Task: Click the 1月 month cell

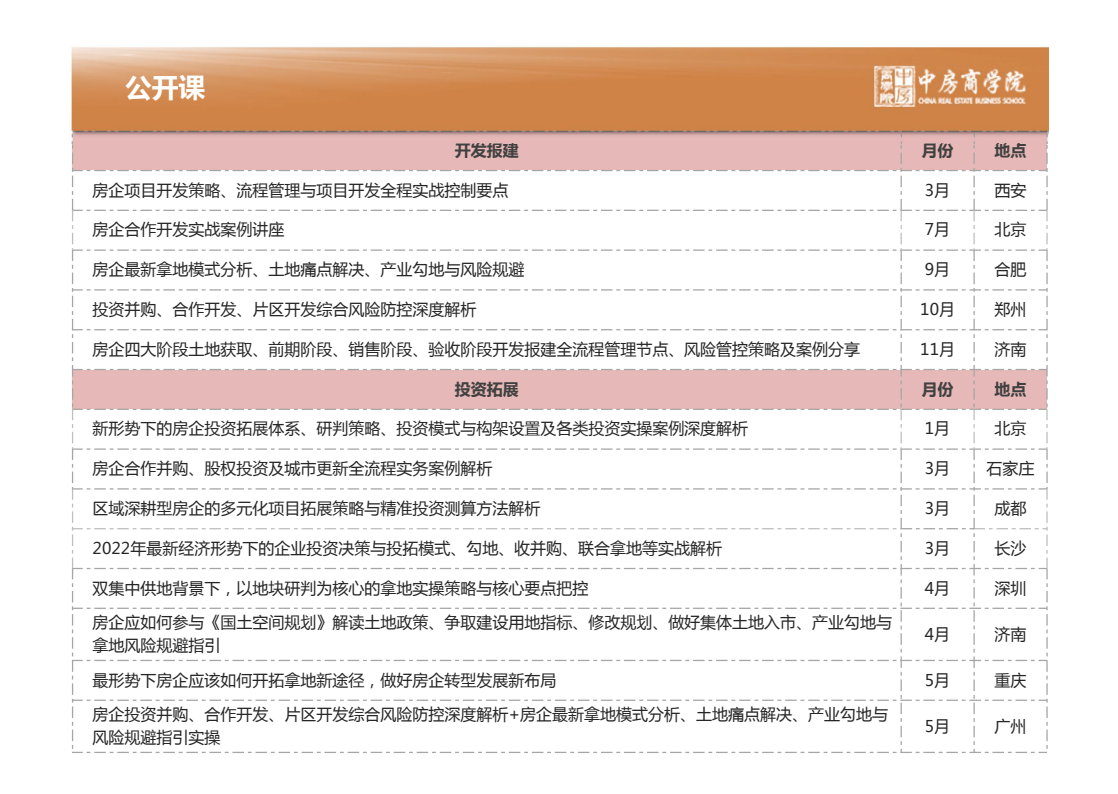Action: point(937,429)
